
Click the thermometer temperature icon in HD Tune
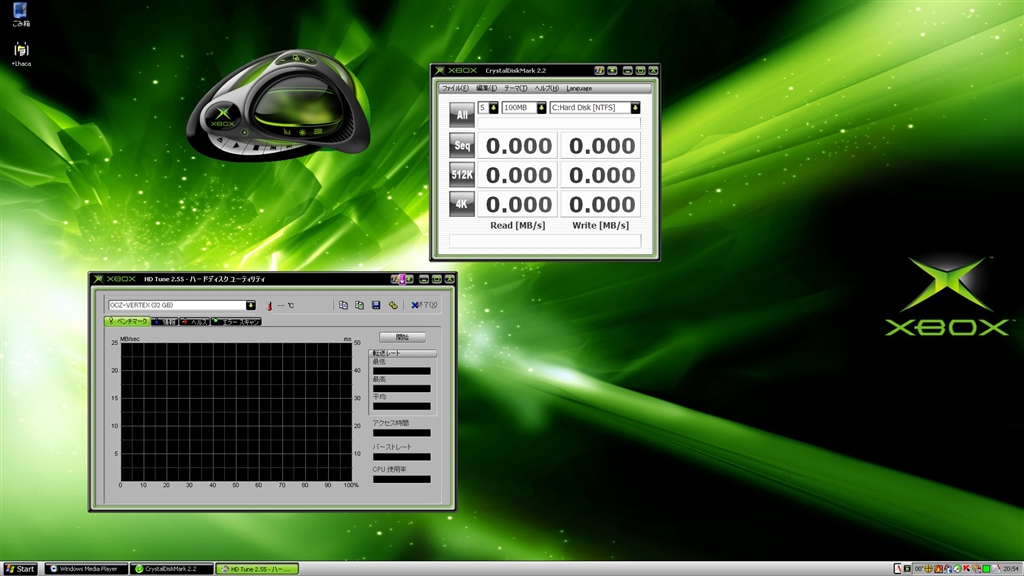(x=269, y=305)
